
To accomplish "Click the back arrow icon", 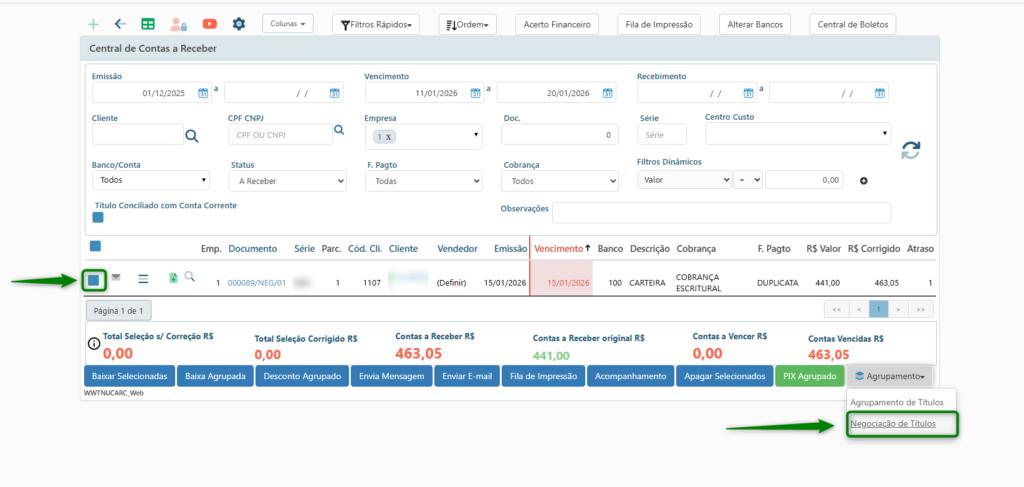I will (120, 23).
